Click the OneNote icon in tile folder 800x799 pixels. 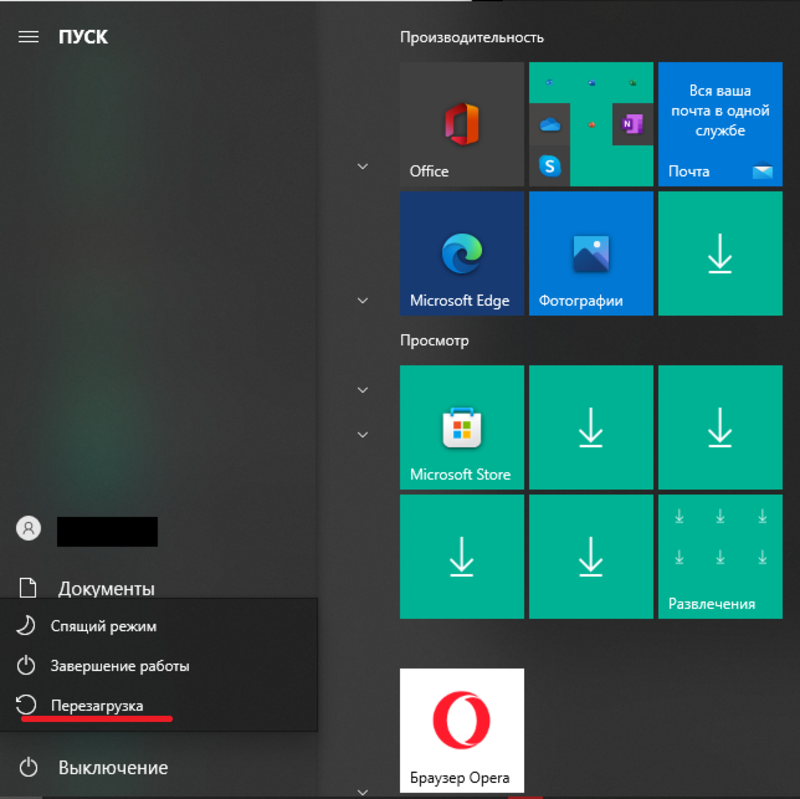[631, 124]
